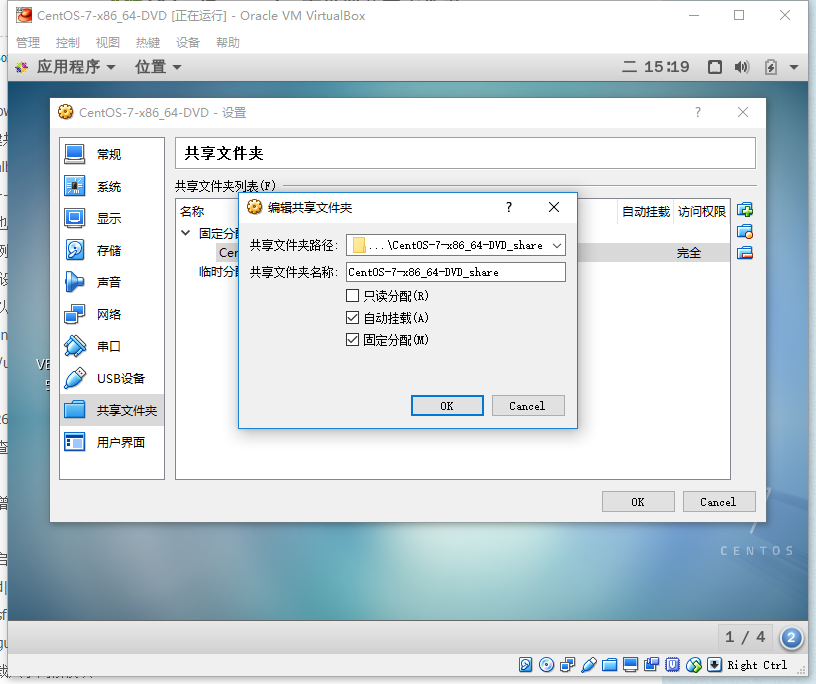Image resolution: width=816 pixels, height=684 pixels.
Task: Open the 串口 settings category
Action: click(x=111, y=346)
